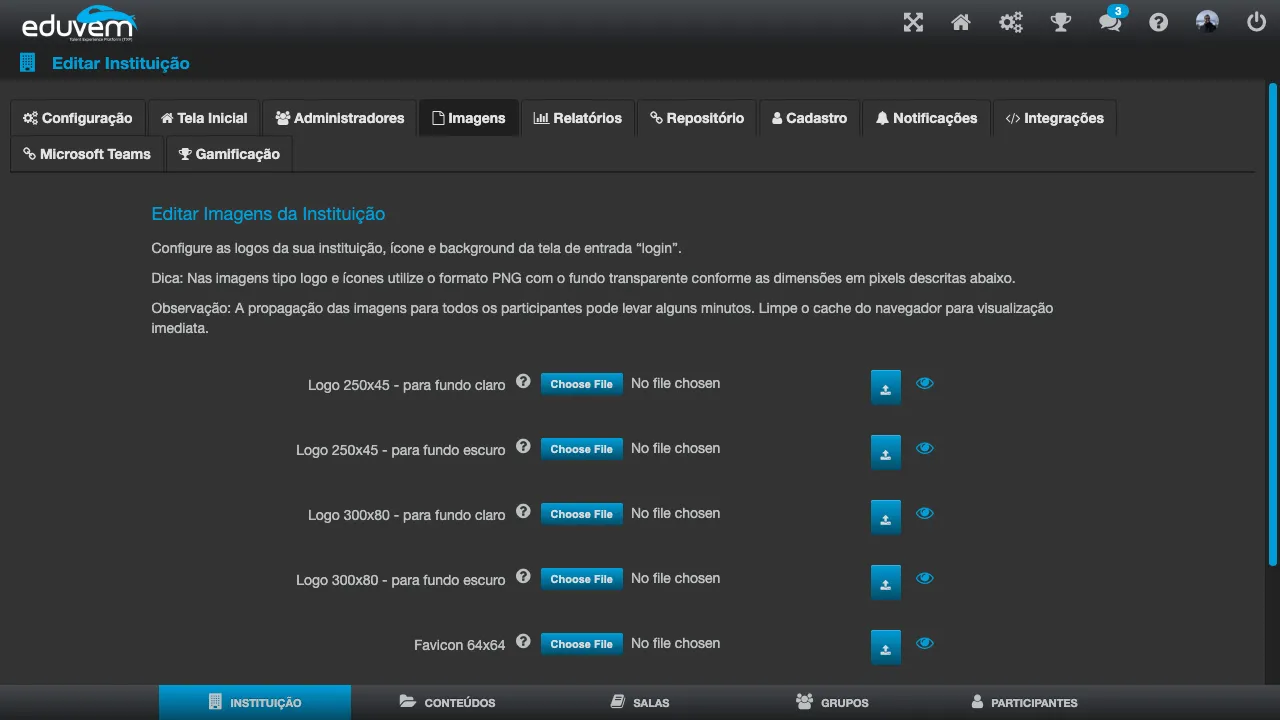This screenshot has width=1280, height=720.
Task: Switch to the Configuração tab
Action: [78, 118]
